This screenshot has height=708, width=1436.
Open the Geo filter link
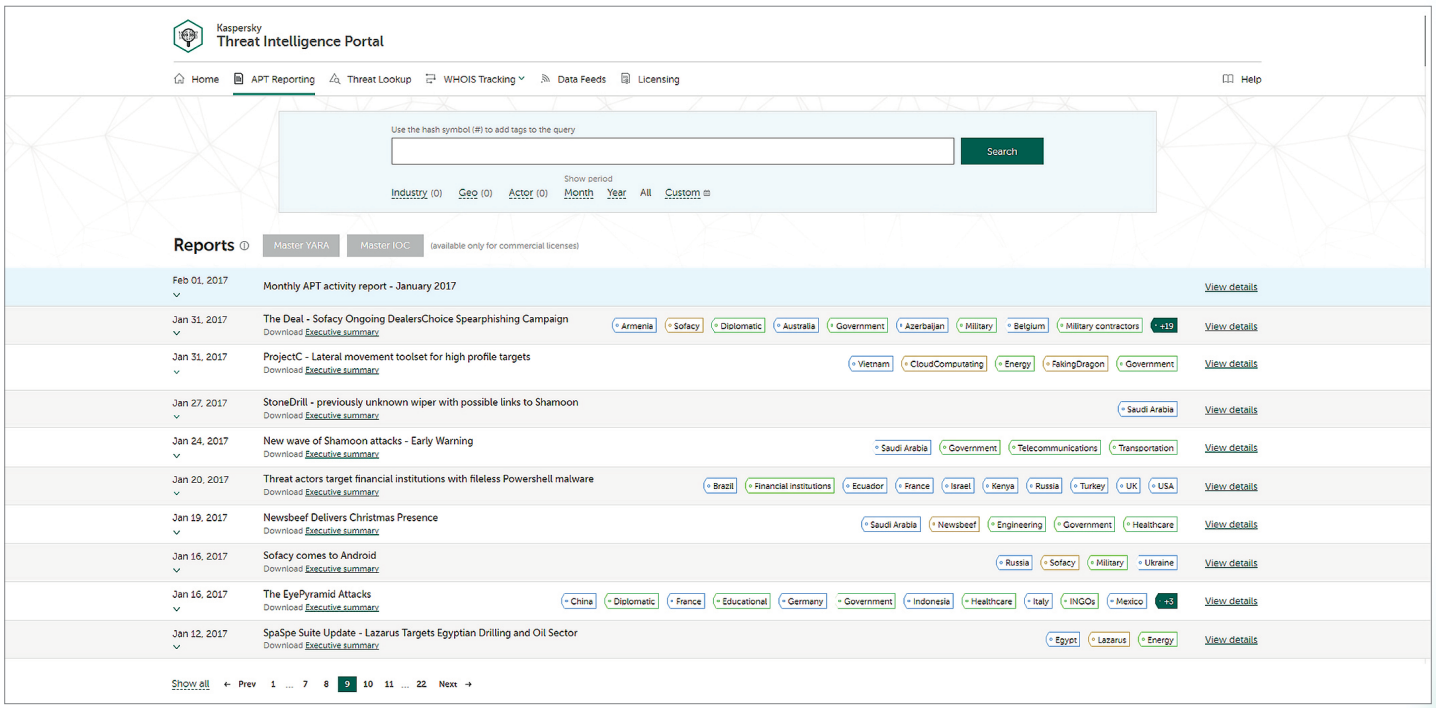pyautogui.click(x=468, y=193)
